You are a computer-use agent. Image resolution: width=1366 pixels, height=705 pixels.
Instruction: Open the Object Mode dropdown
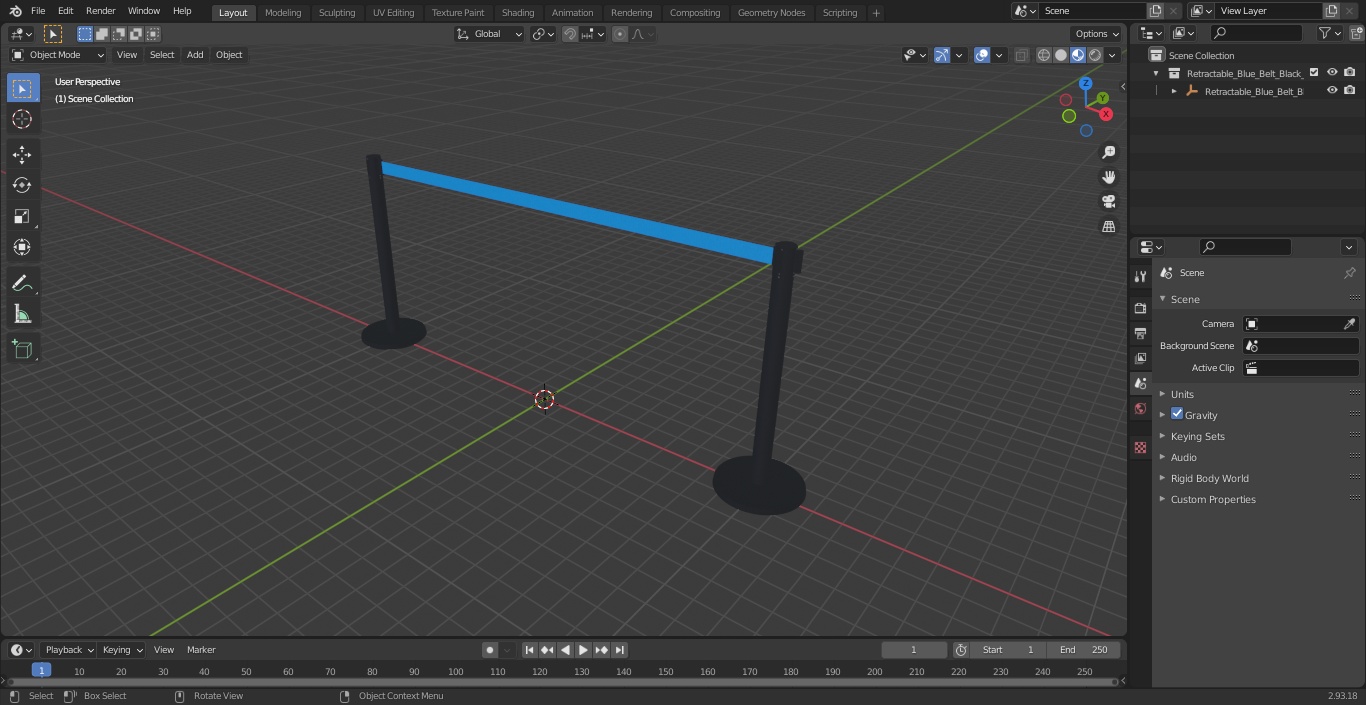[58, 55]
